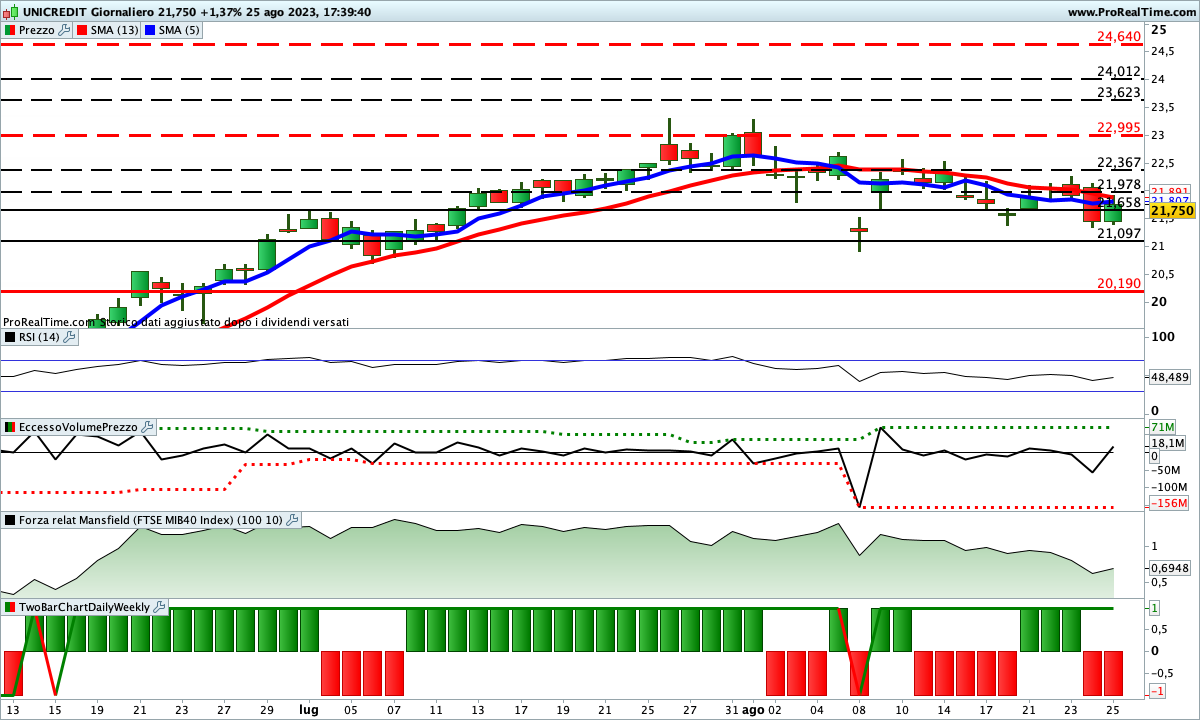1200x720 pixels.
Task: Click the 22,995 red level label
Action: click(x=1119, y=127)
